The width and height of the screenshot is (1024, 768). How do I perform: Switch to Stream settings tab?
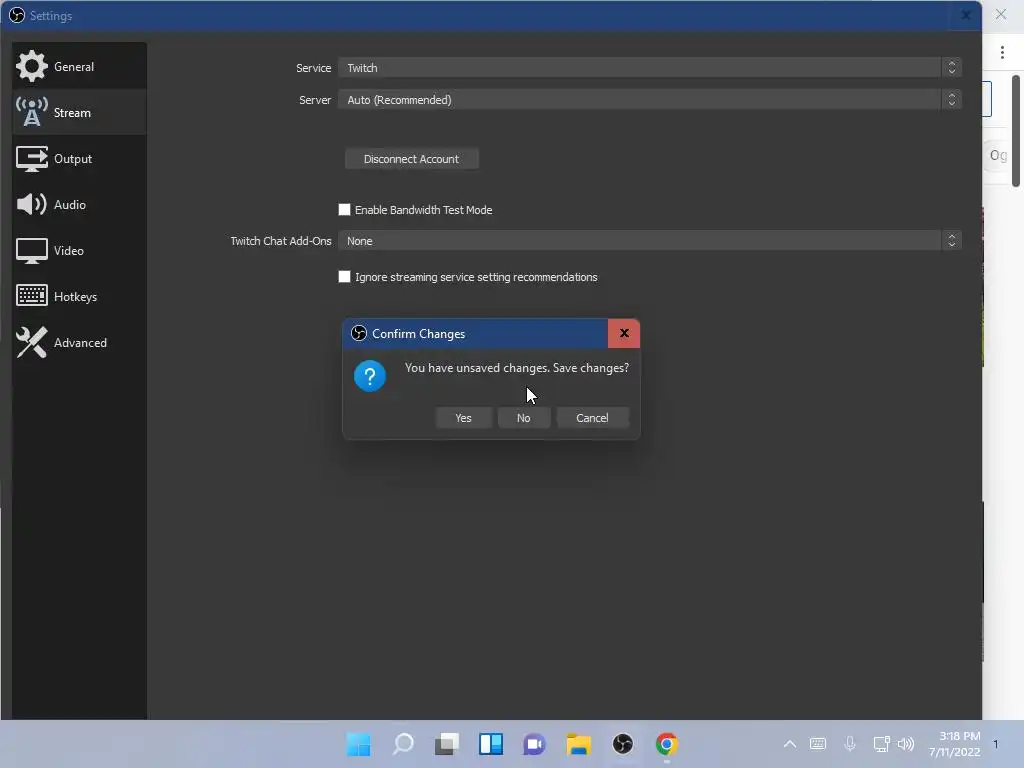coord(79,112)
